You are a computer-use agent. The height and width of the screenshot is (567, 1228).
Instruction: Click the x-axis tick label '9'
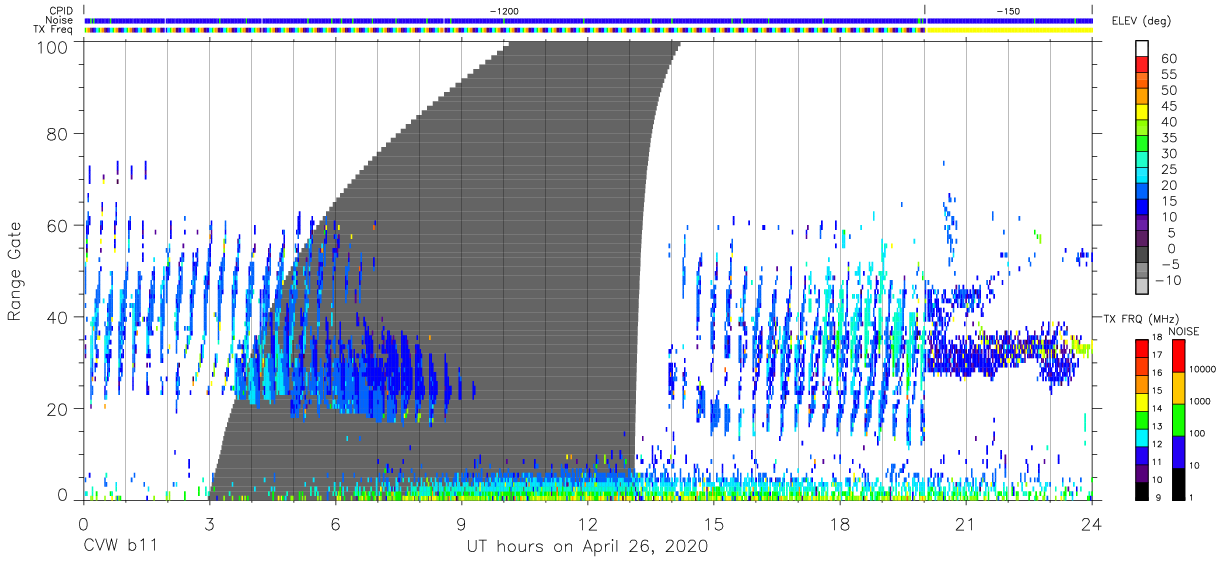(461, 525)
